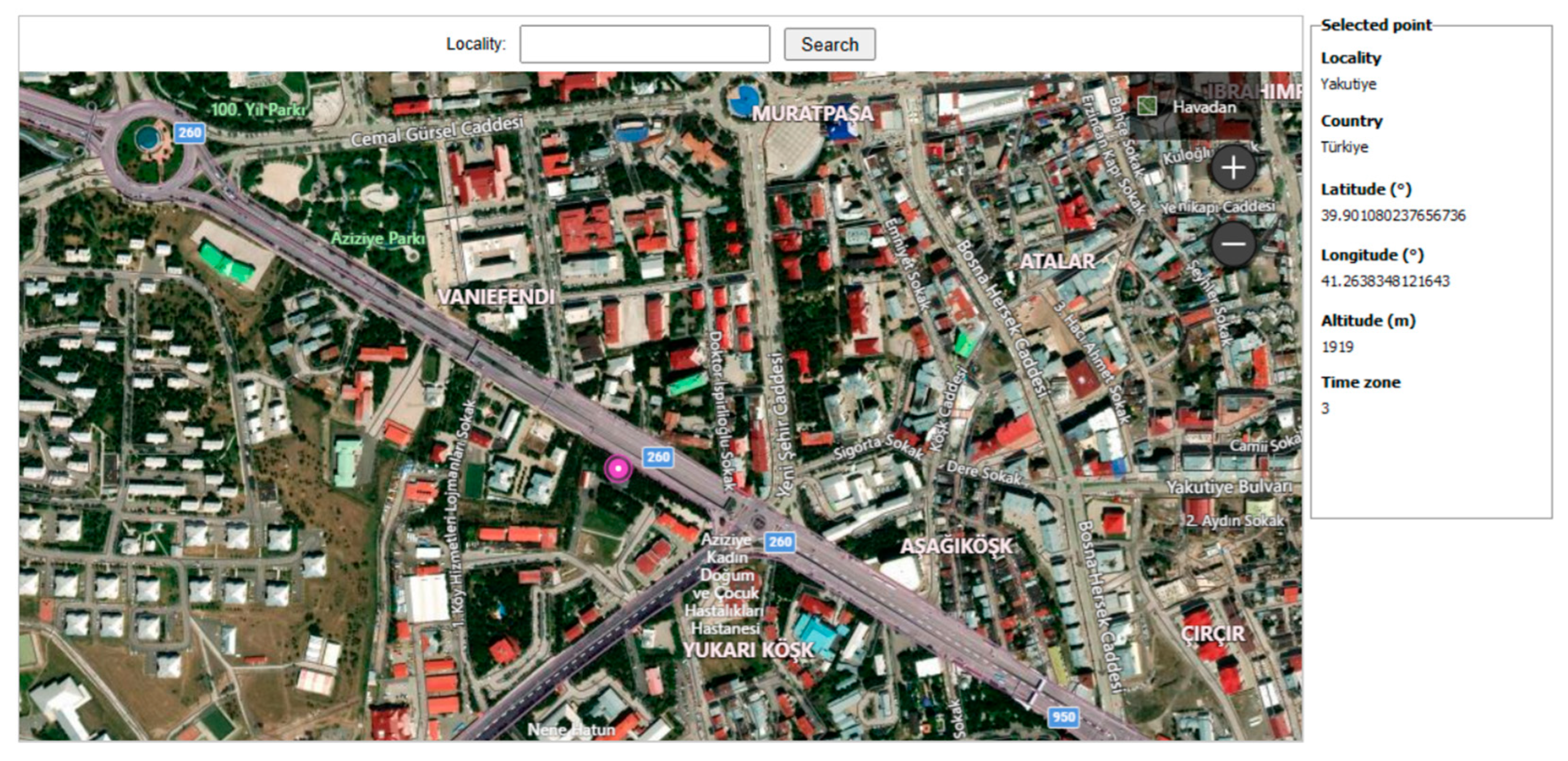The image size is (1568, 761).
Task: Open the Havadan map type selector
Action: [1204, 108]
